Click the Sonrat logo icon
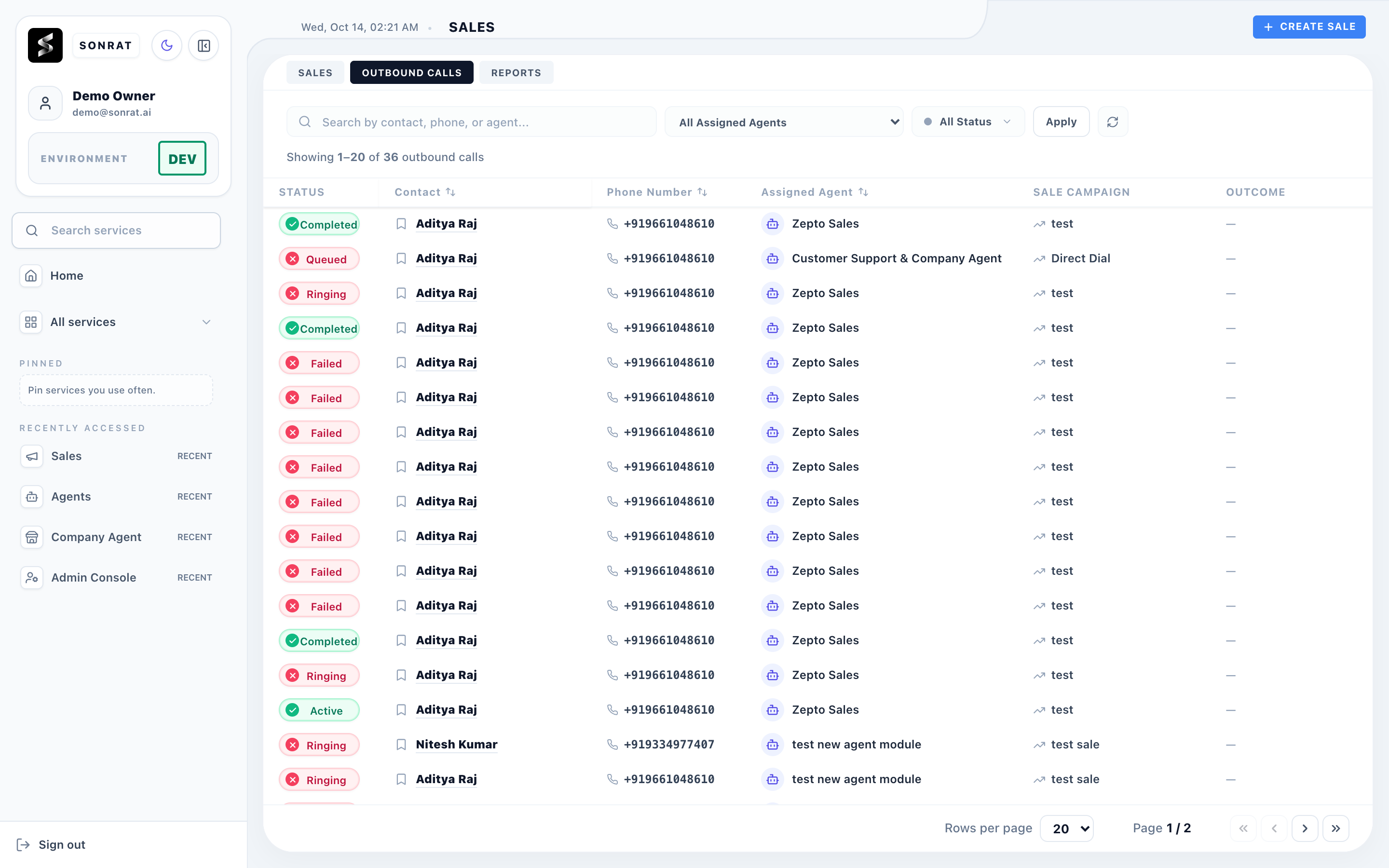This screenshot has height=868, width=1389. point(45,45)
